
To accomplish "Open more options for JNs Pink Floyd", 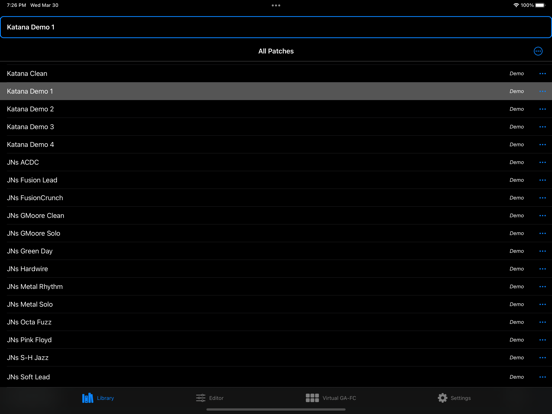I will 542,340.
